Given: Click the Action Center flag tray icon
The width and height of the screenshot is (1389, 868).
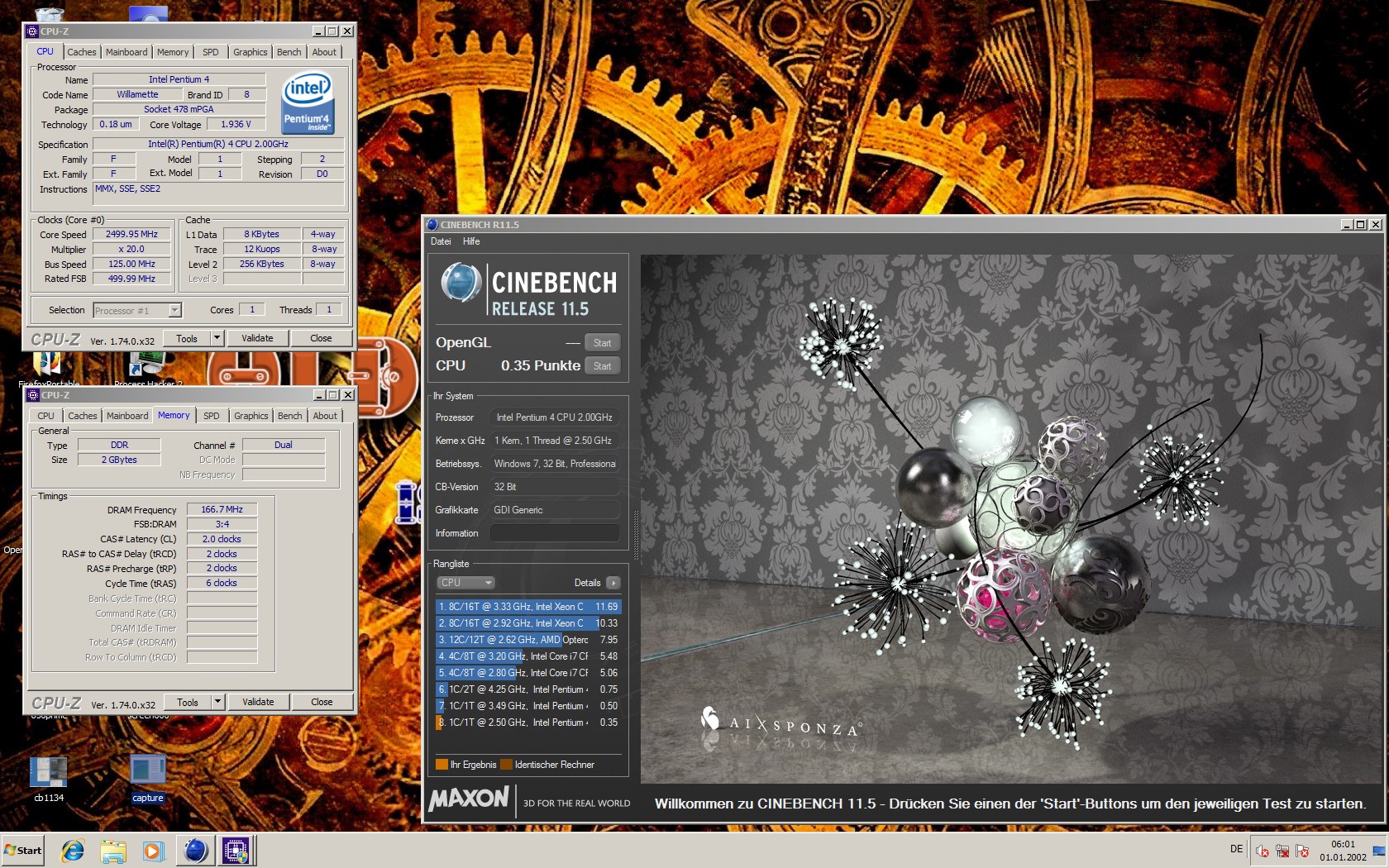Looking at the screenshot, I should click(1302, 851).
